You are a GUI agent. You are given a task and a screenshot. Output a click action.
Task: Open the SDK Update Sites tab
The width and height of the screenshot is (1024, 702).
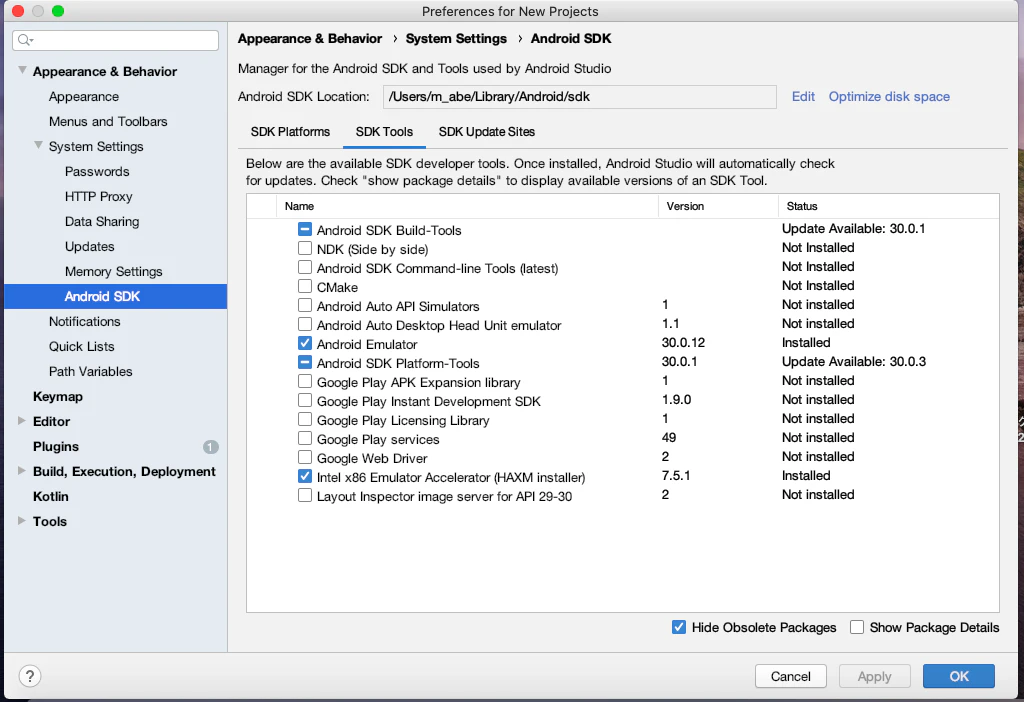point(487,132)
